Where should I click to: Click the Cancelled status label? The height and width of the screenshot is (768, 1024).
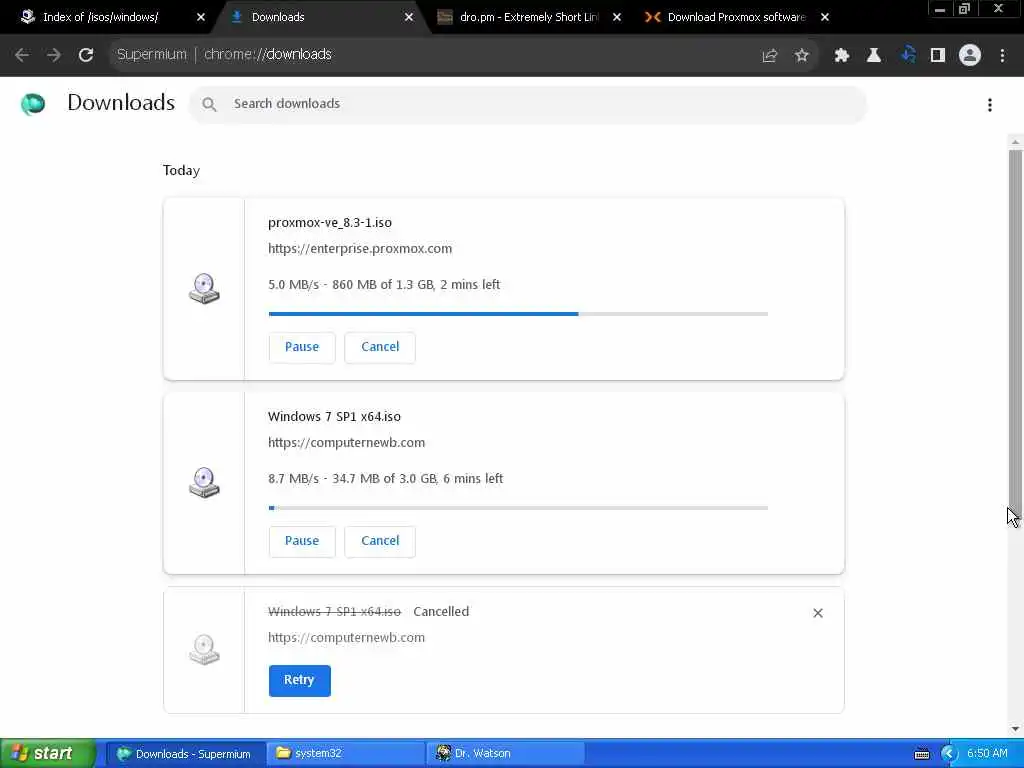pos(441,612)
